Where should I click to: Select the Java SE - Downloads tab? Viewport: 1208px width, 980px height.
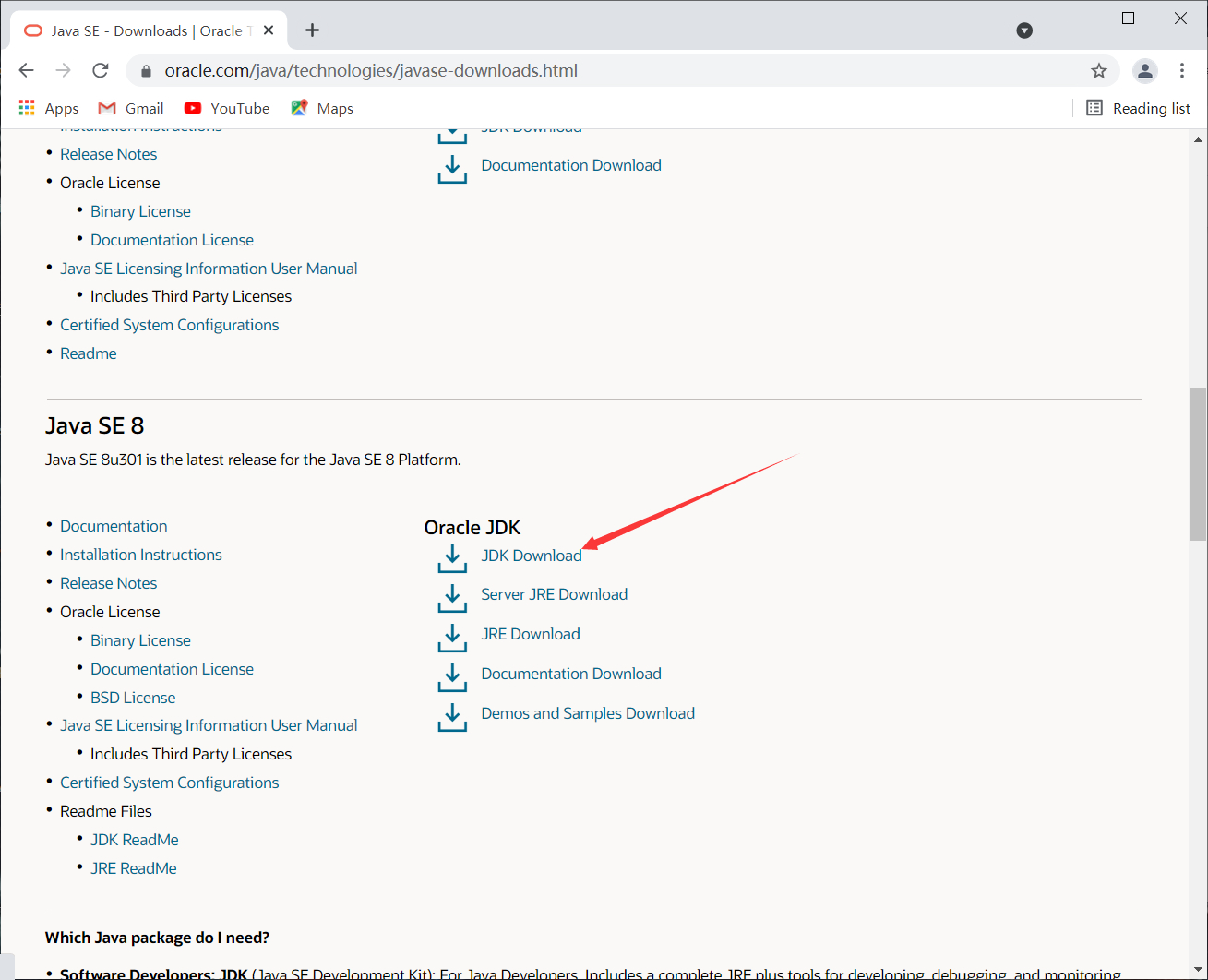click(148, 30)
